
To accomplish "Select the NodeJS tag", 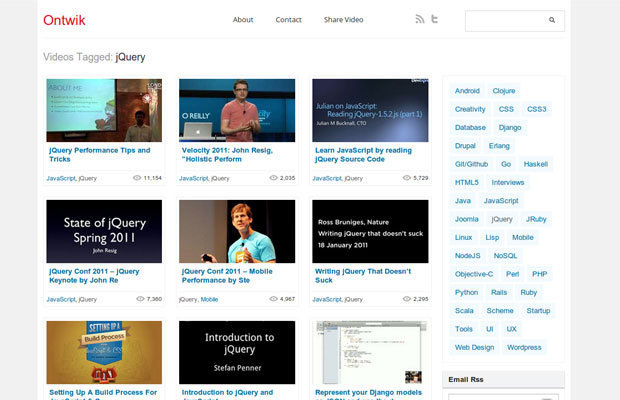I will 467,256.
